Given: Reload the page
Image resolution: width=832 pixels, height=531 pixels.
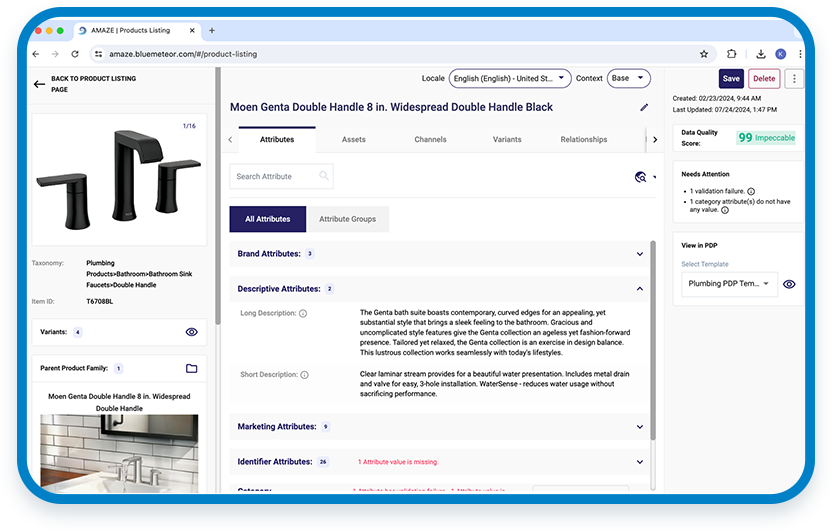Looking at the screenshot, I should (x=75, y=54).
